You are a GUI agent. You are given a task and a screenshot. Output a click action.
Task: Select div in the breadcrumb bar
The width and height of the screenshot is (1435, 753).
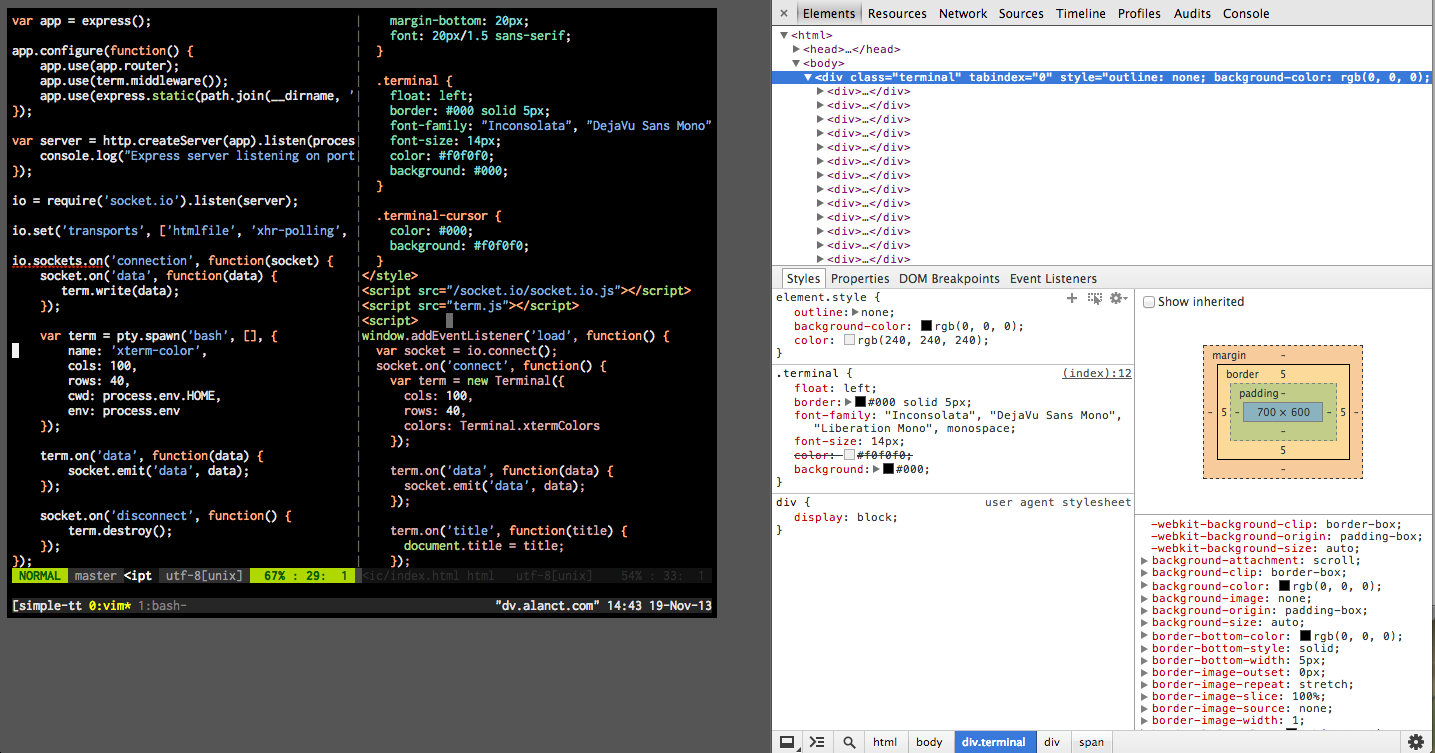click(x=1051, y=742)
